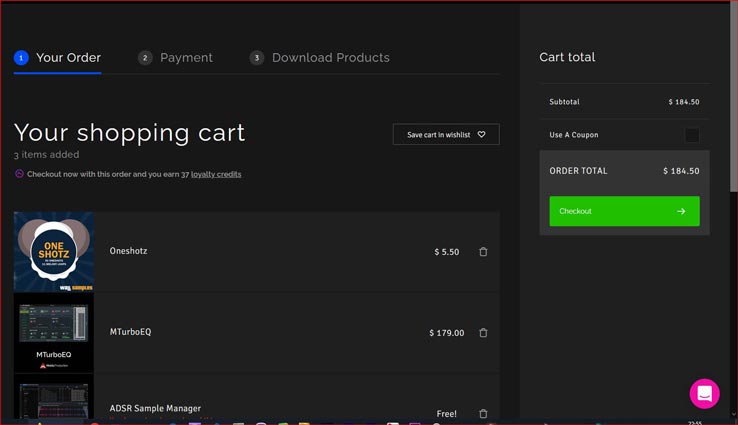
Task: Open the Oneshotz product thumbnail
Action: [54, 251]
